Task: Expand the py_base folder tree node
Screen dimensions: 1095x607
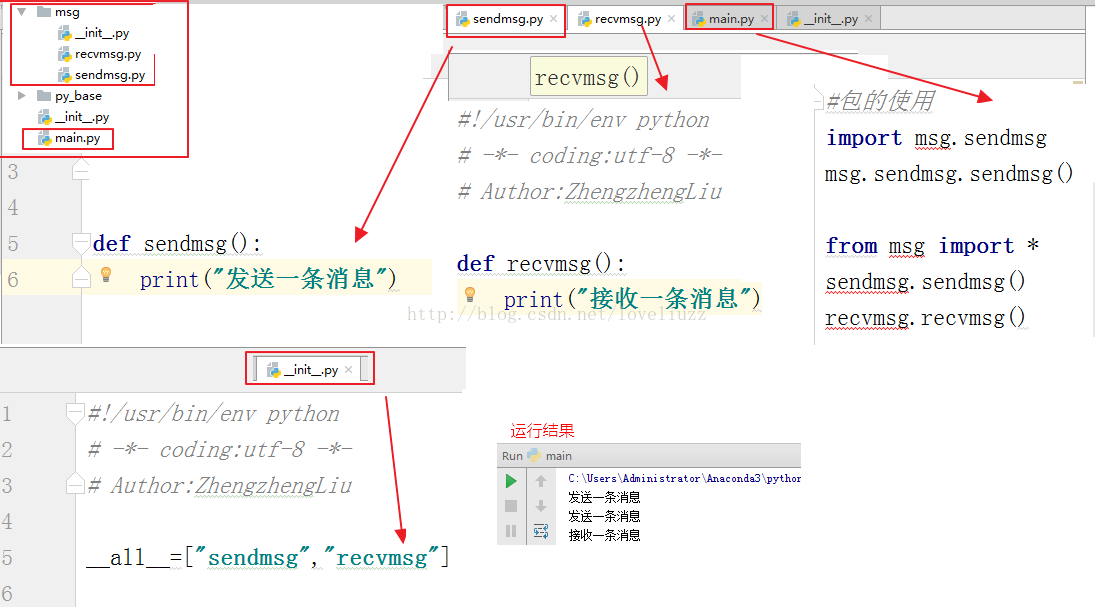Action: (x=22, y=95)
